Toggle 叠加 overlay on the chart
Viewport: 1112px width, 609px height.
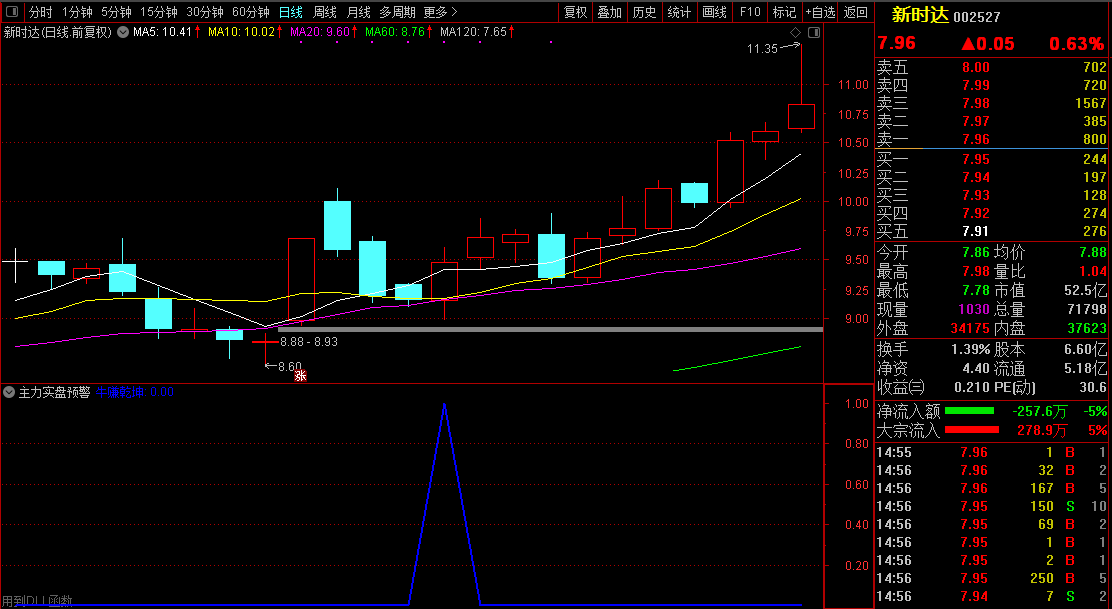pyautogui.click(x=609, y=12)
